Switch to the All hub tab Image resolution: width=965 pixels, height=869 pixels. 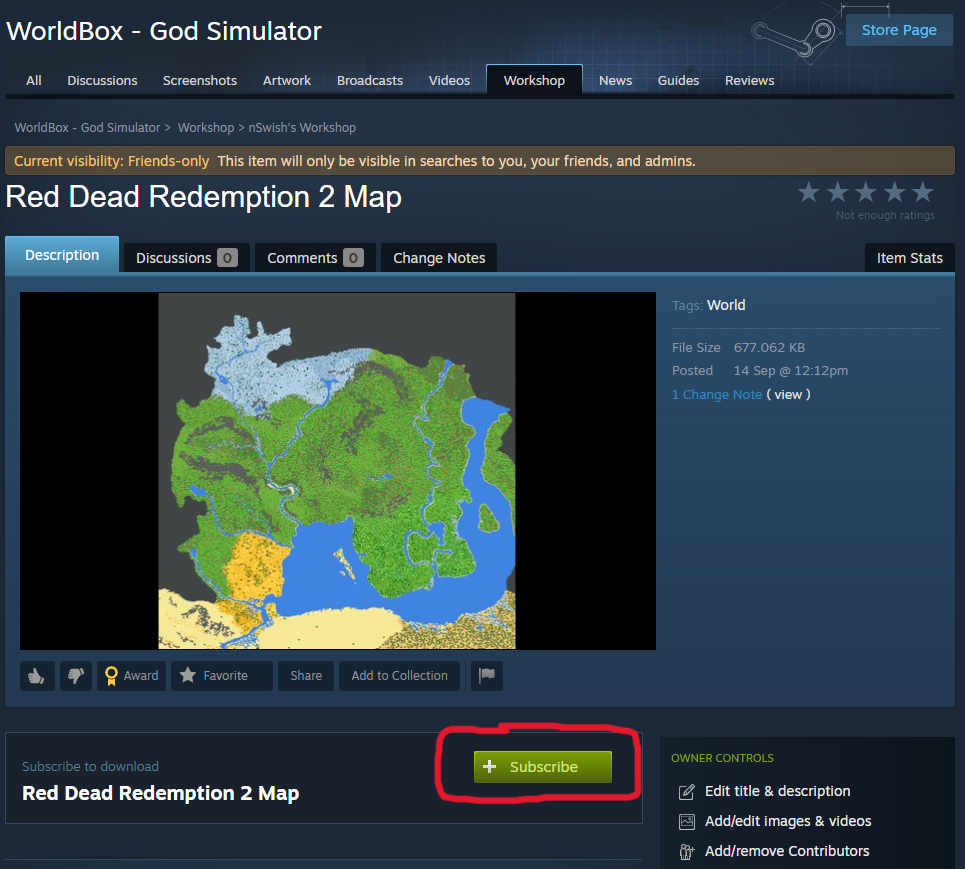pos(34,81)
